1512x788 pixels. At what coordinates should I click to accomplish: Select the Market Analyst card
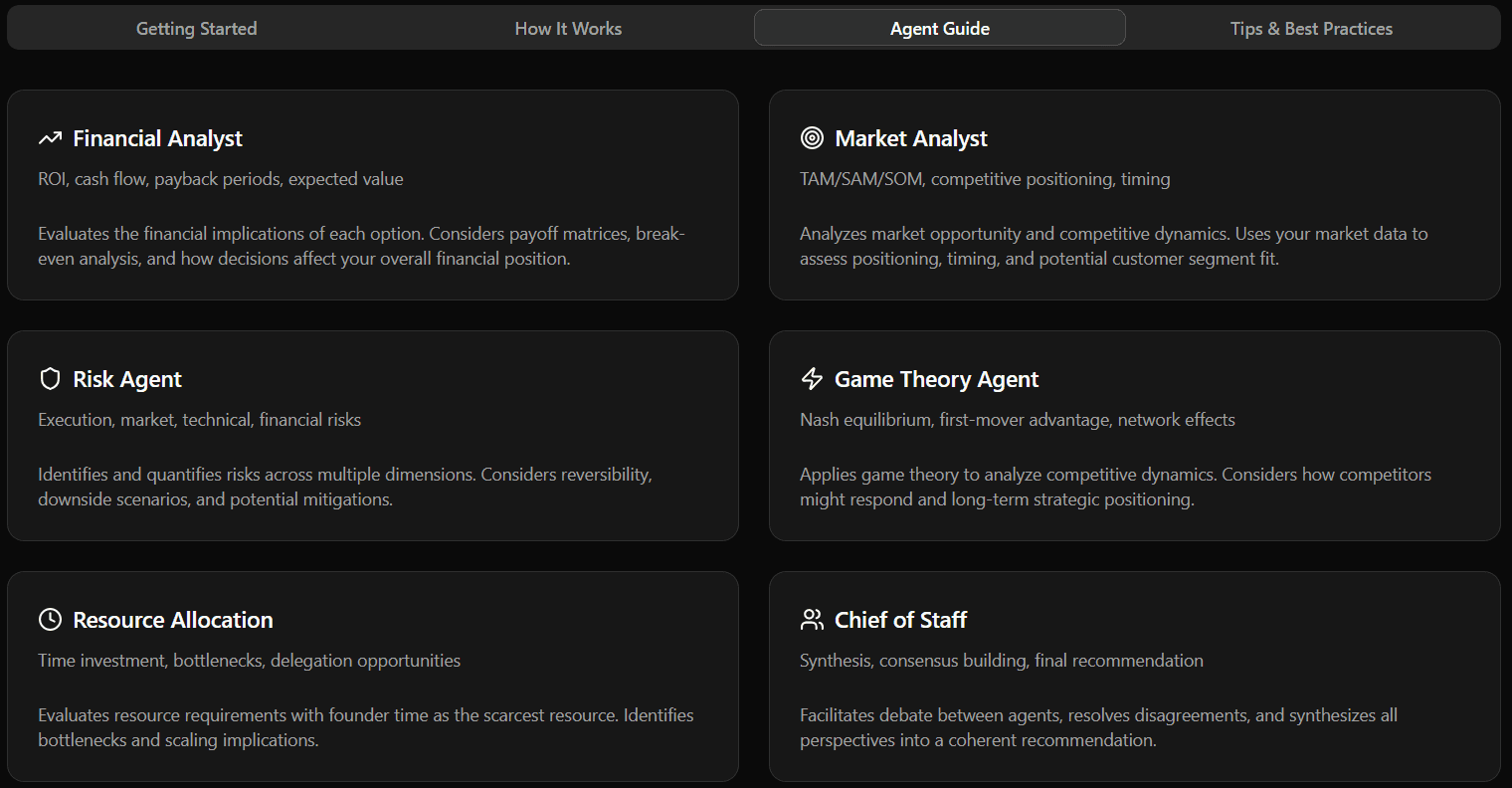tap(1135, 195)
